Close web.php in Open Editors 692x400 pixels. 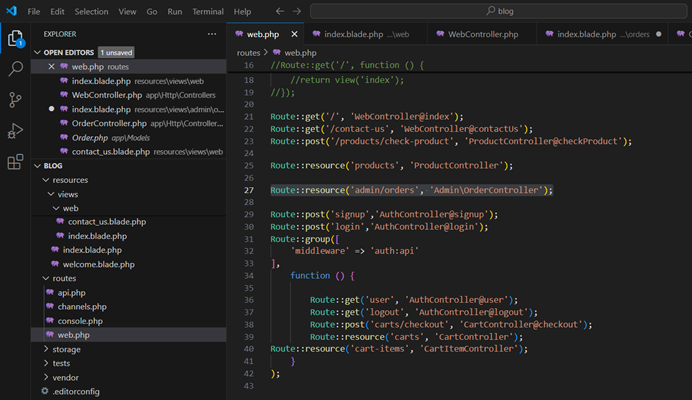click(52, 66)
